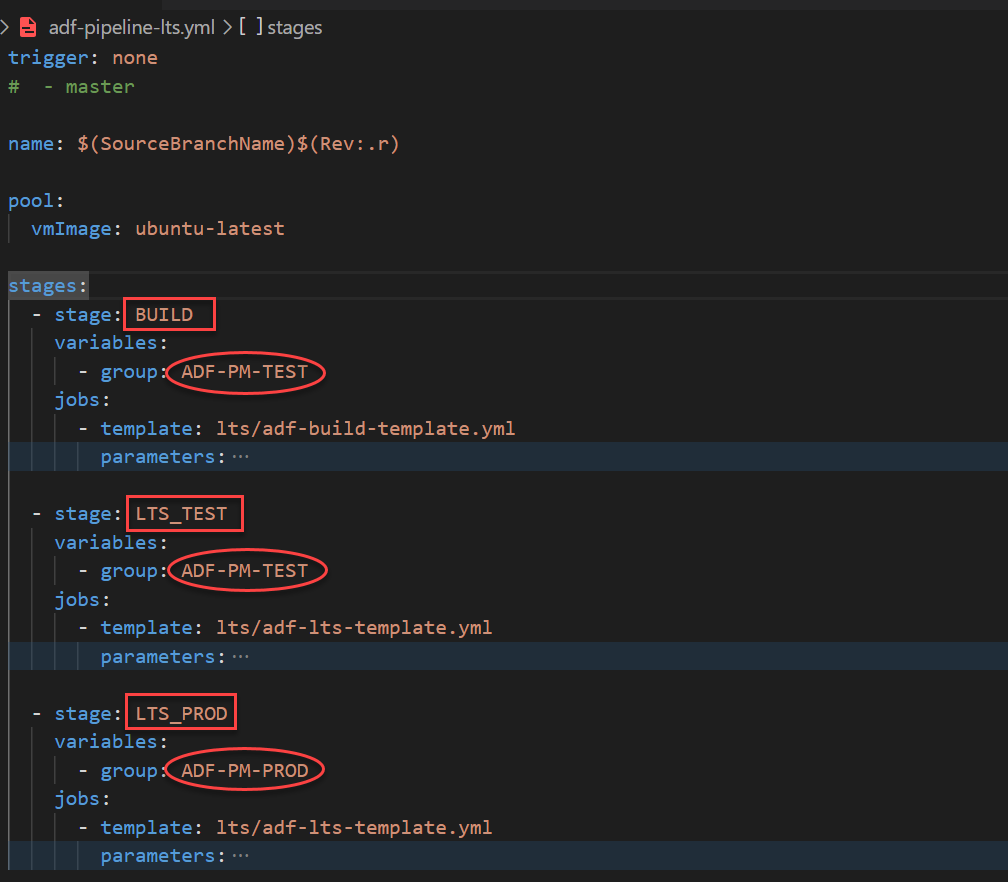
Task: Select ADF-PM-TEST group in BUILD stage
Action: pyautogui.click(x=245, y=372)
